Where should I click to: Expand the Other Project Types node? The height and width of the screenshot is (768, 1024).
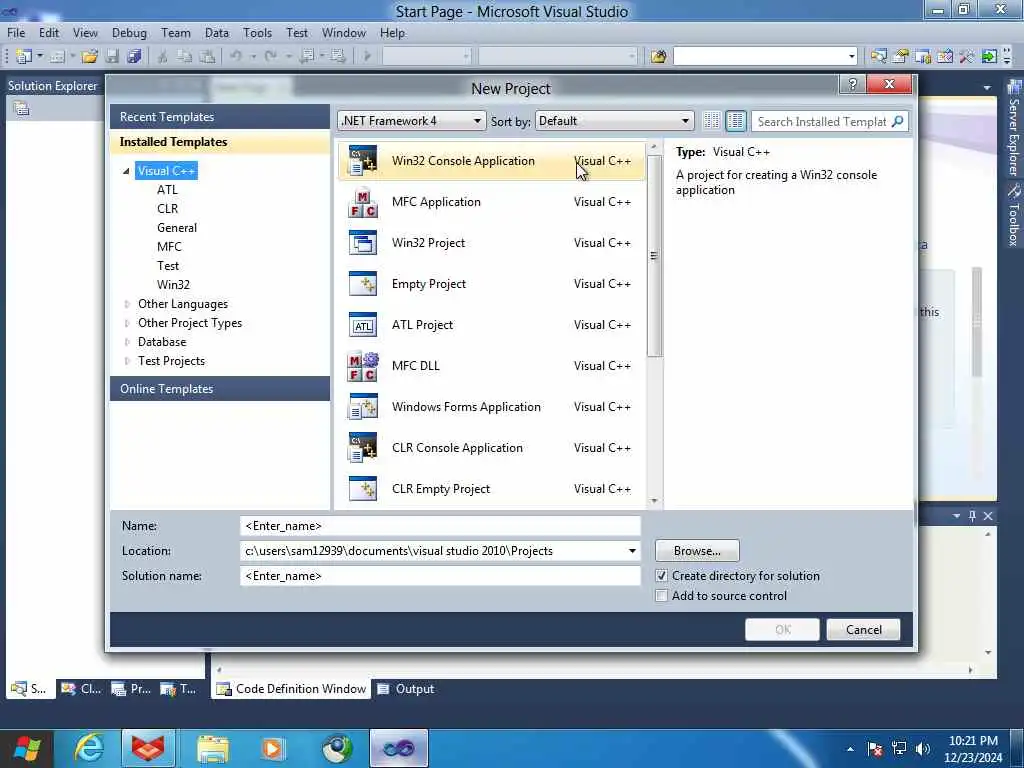click(127, 323)
